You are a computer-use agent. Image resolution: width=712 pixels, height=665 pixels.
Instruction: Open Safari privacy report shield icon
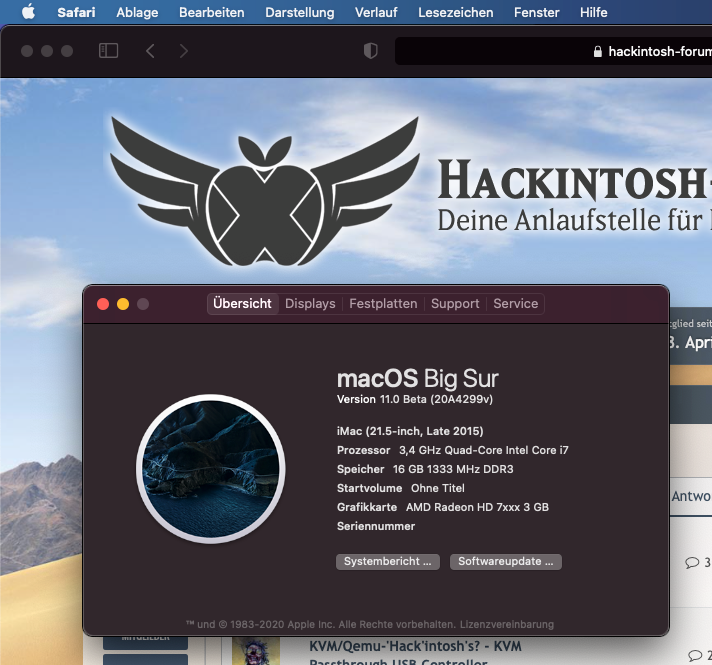[371, 51]
